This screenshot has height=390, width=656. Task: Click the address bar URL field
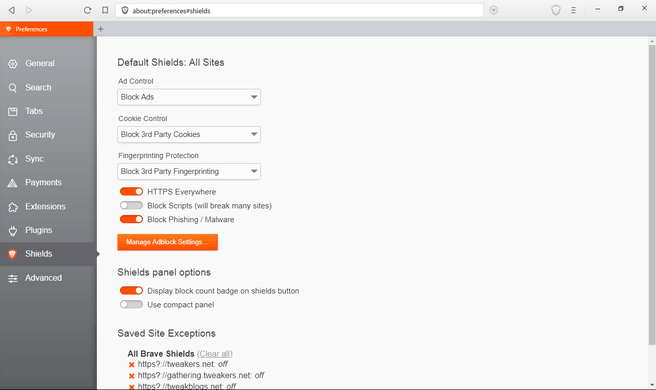[x=299, y=10]
